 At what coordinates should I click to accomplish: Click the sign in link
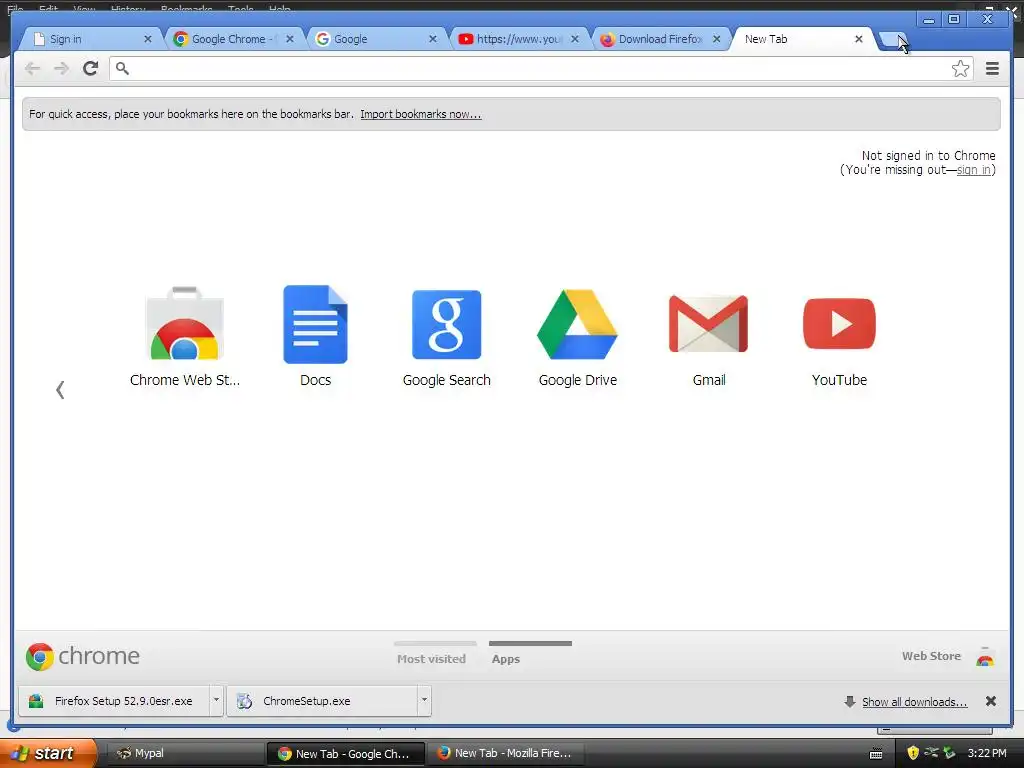click(974, 170)
